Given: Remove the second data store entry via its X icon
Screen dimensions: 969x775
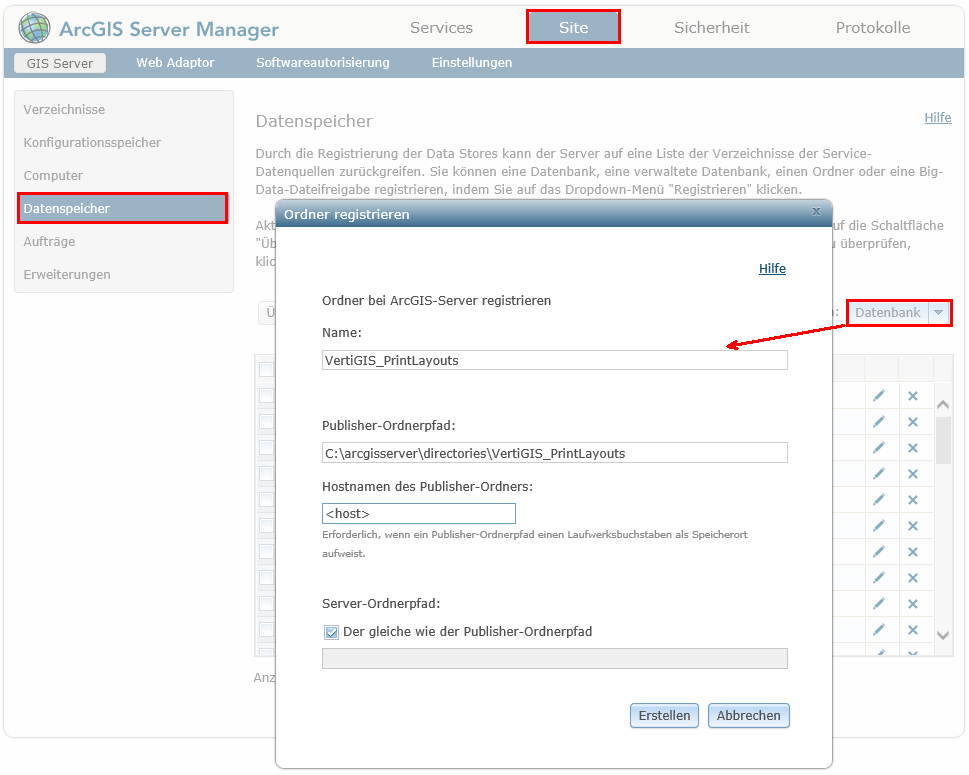Looking at the screenshot, I should click(x=913, y=421).
